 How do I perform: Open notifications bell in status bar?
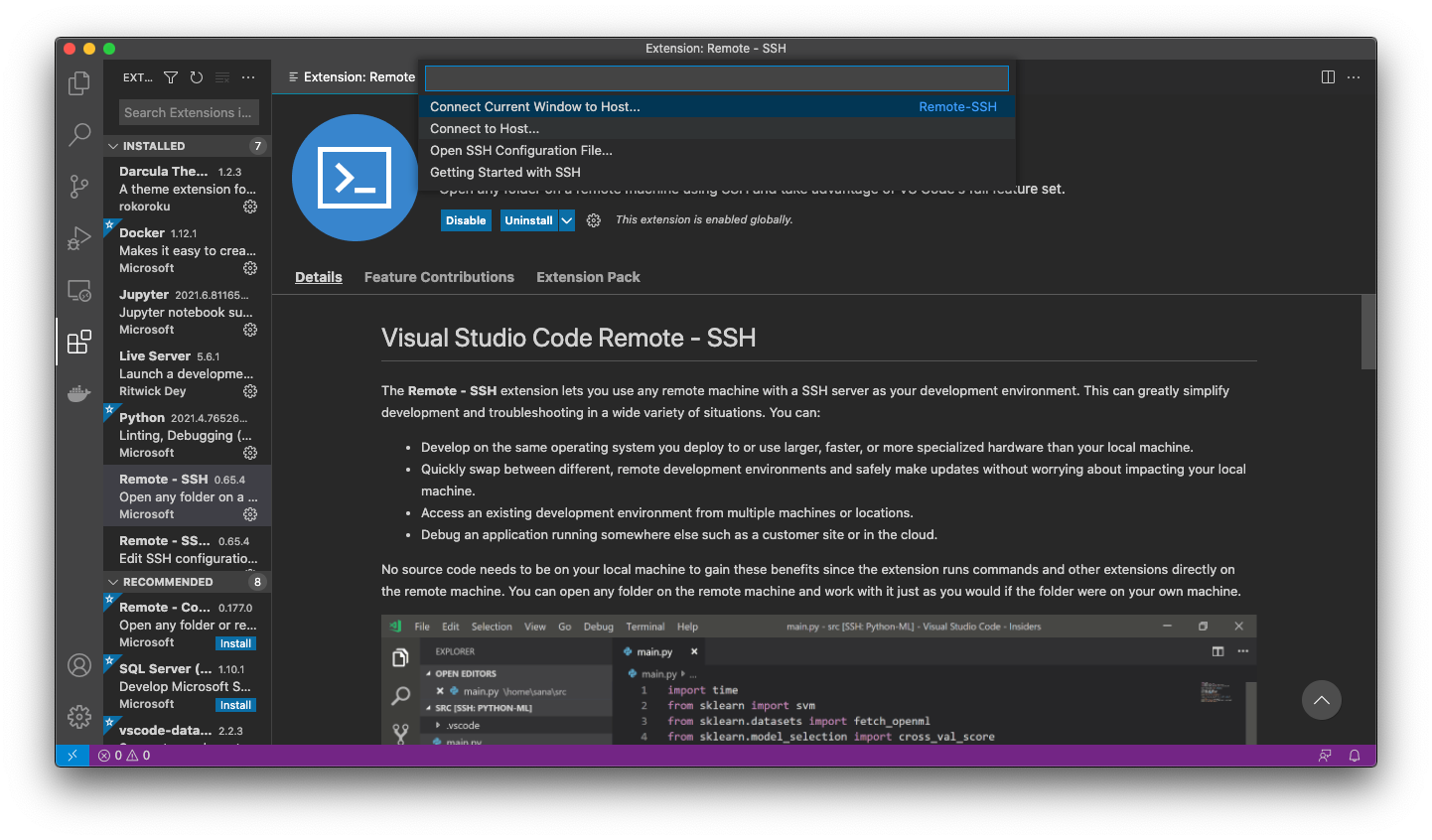point(1354,756)
